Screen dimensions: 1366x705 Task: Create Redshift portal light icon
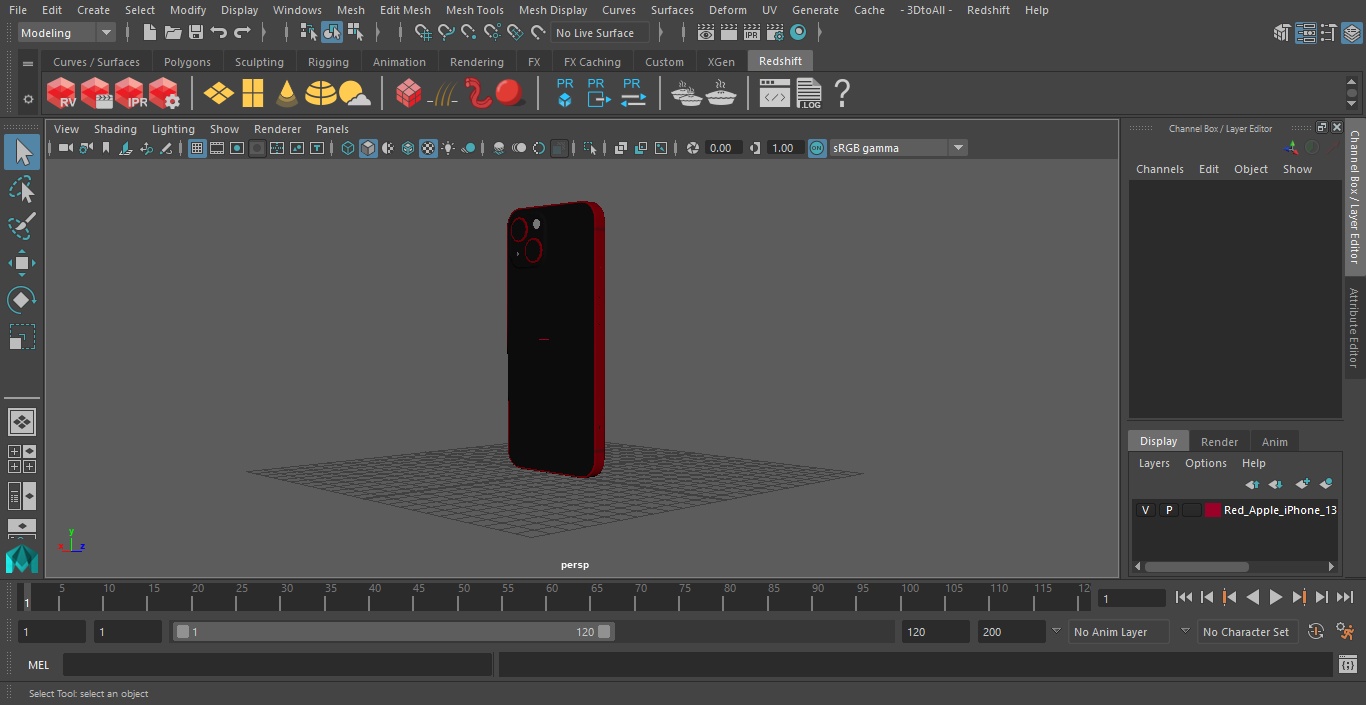click(253, 94)
